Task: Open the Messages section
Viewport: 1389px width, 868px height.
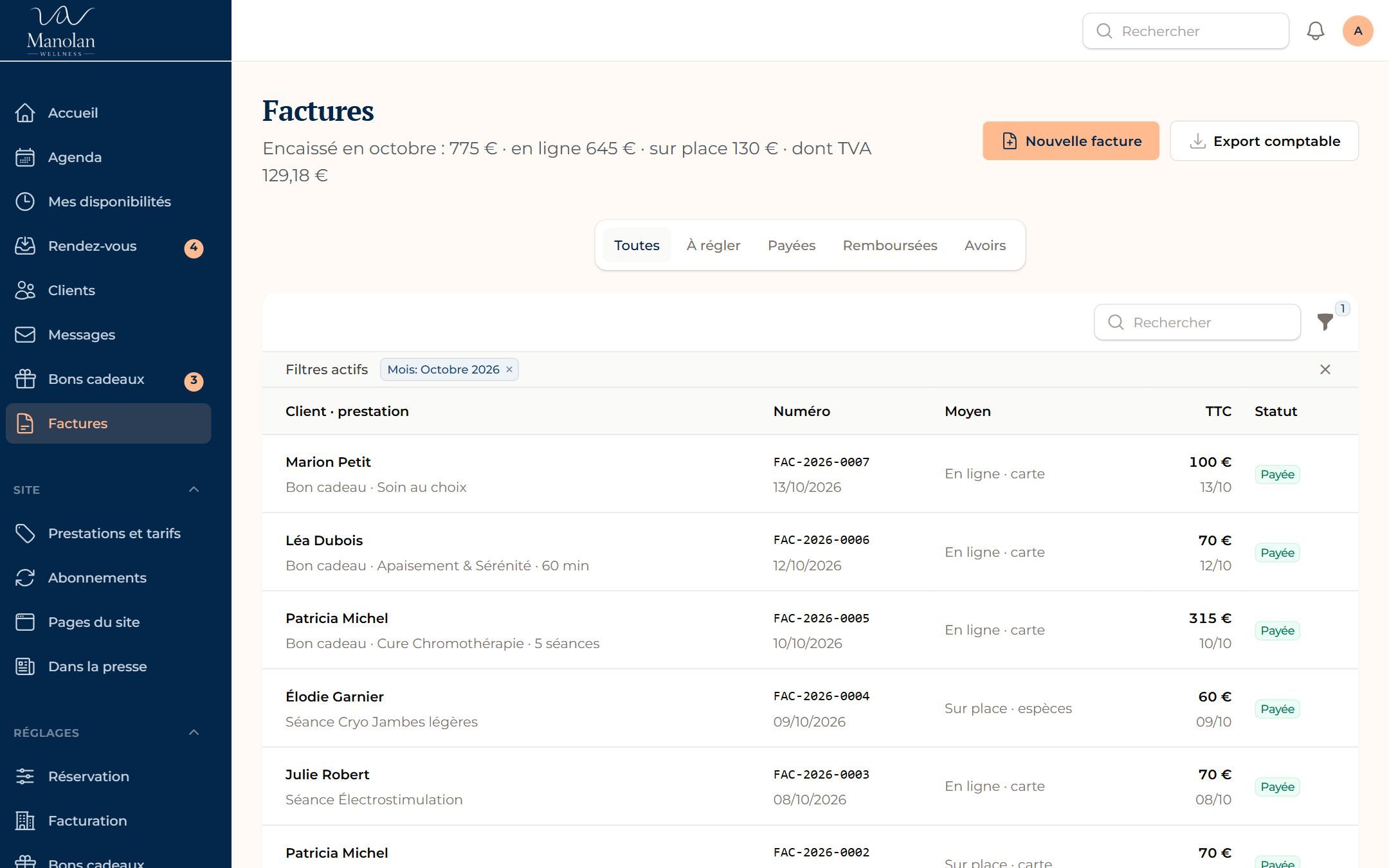Action: coord(108,334)
